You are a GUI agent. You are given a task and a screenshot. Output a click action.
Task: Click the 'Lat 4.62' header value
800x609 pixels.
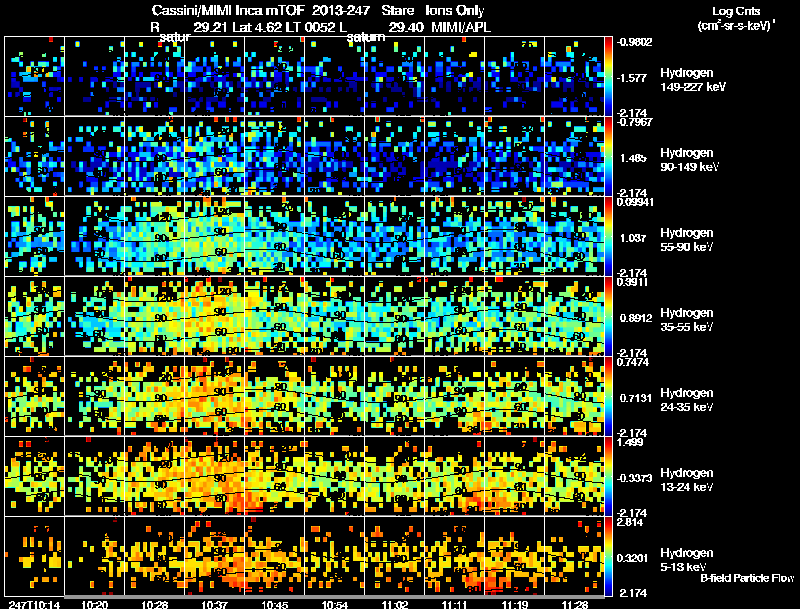(257, 27)
